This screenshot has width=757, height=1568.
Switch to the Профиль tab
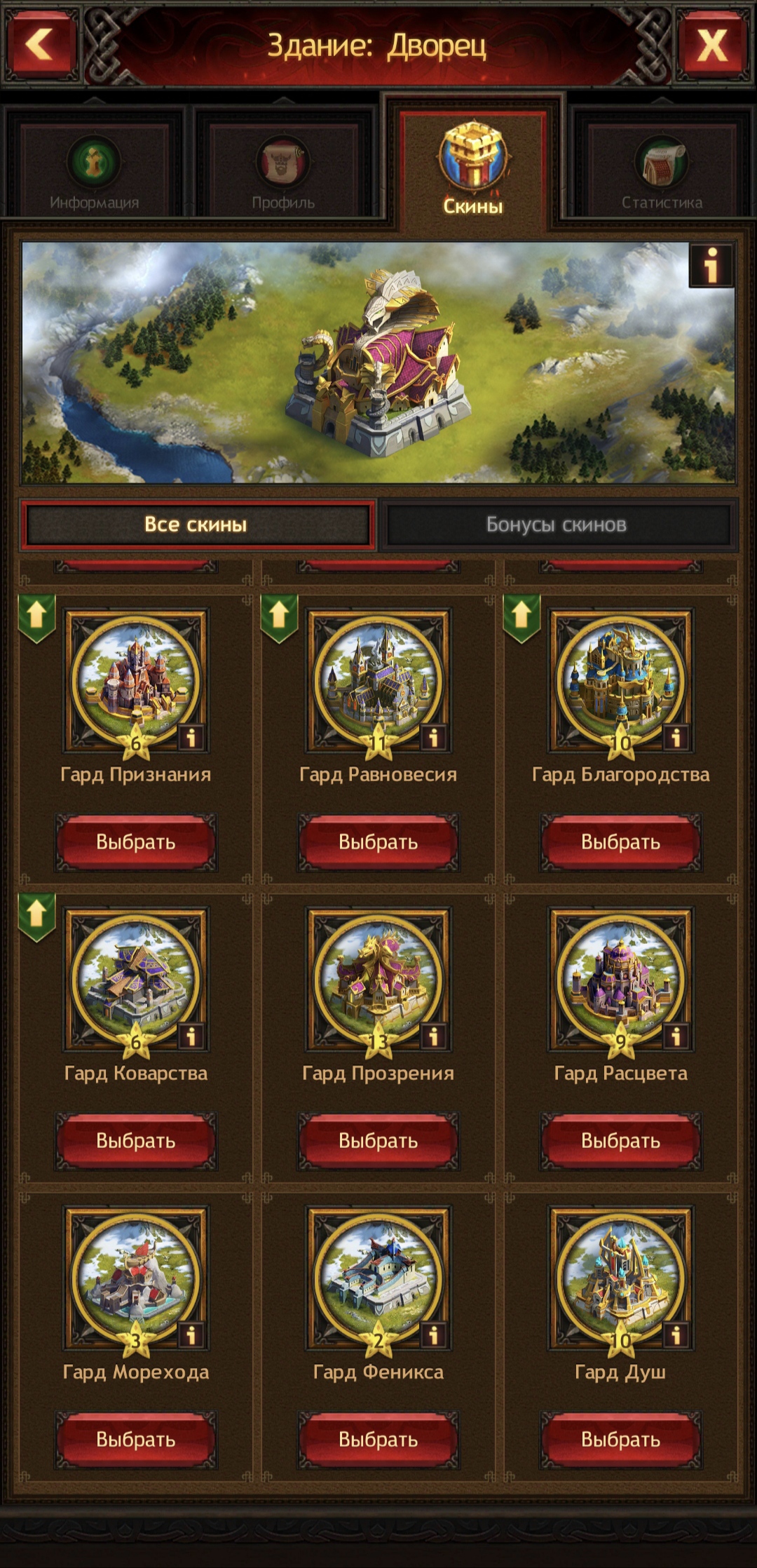pyautogui.click(x=283, y=171)
